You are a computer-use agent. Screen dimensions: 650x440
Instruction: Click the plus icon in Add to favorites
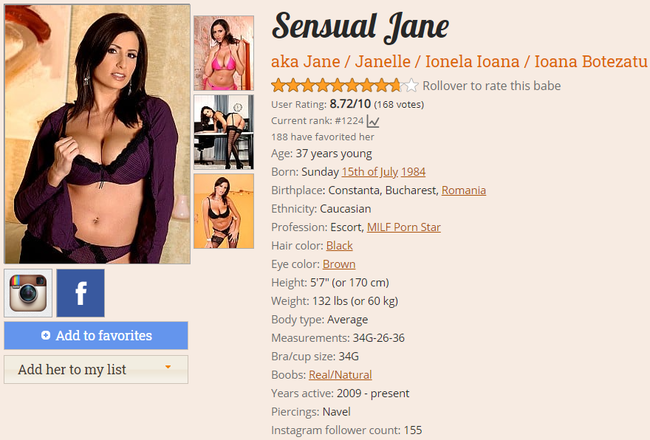(x=46, y=335)
